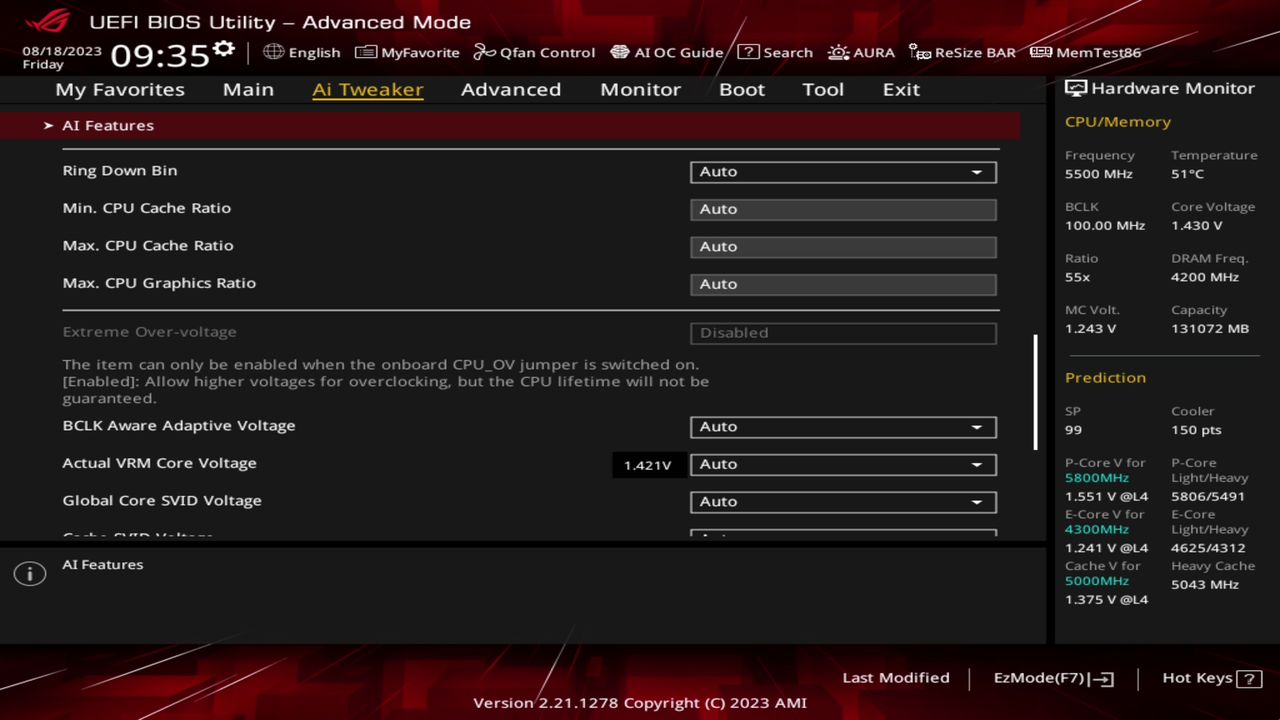Screen dimensions: 1280x720
Task: Expand the AI Features submenu
Action: tap(510, 125)
